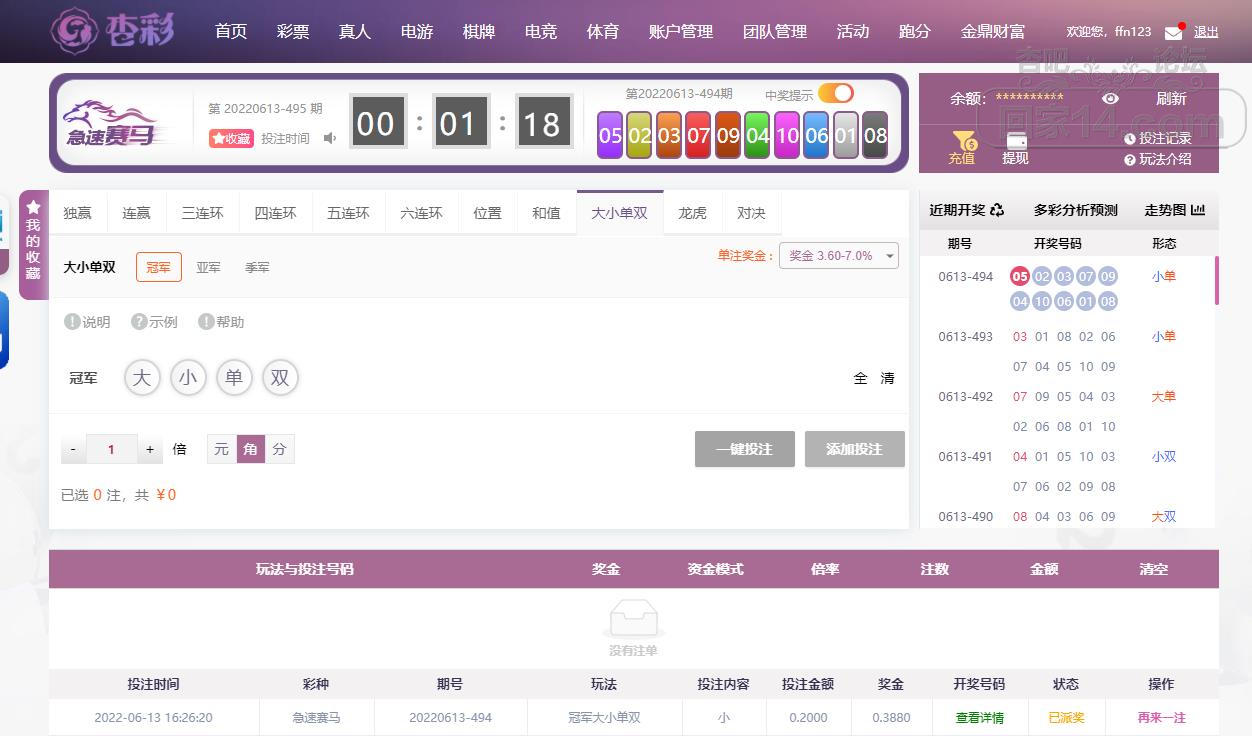Show hidden balance with the eye icon

[1110, 98]
